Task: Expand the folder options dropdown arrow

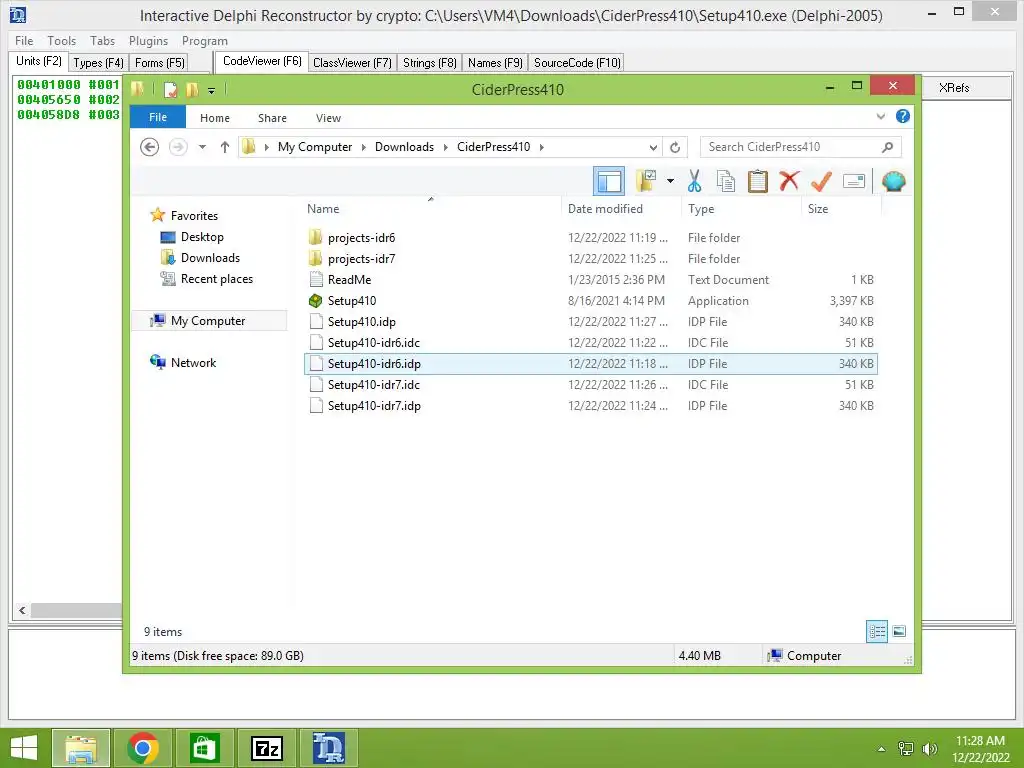Action: (670, 182)
